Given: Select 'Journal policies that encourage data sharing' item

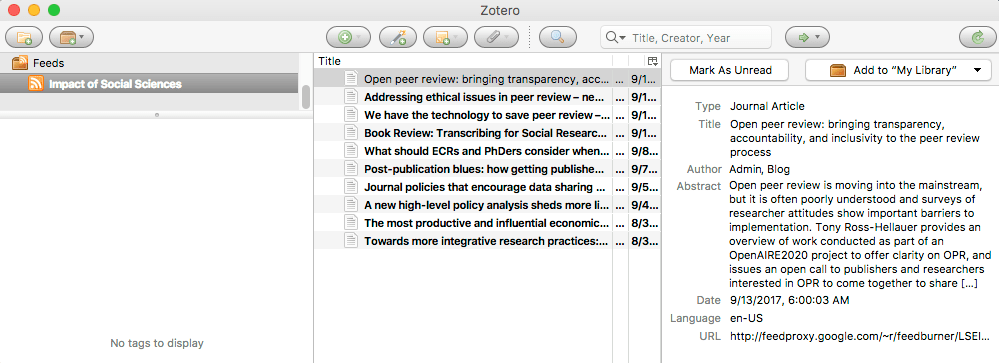Looking at the screenshot, I should pos(487,187).
